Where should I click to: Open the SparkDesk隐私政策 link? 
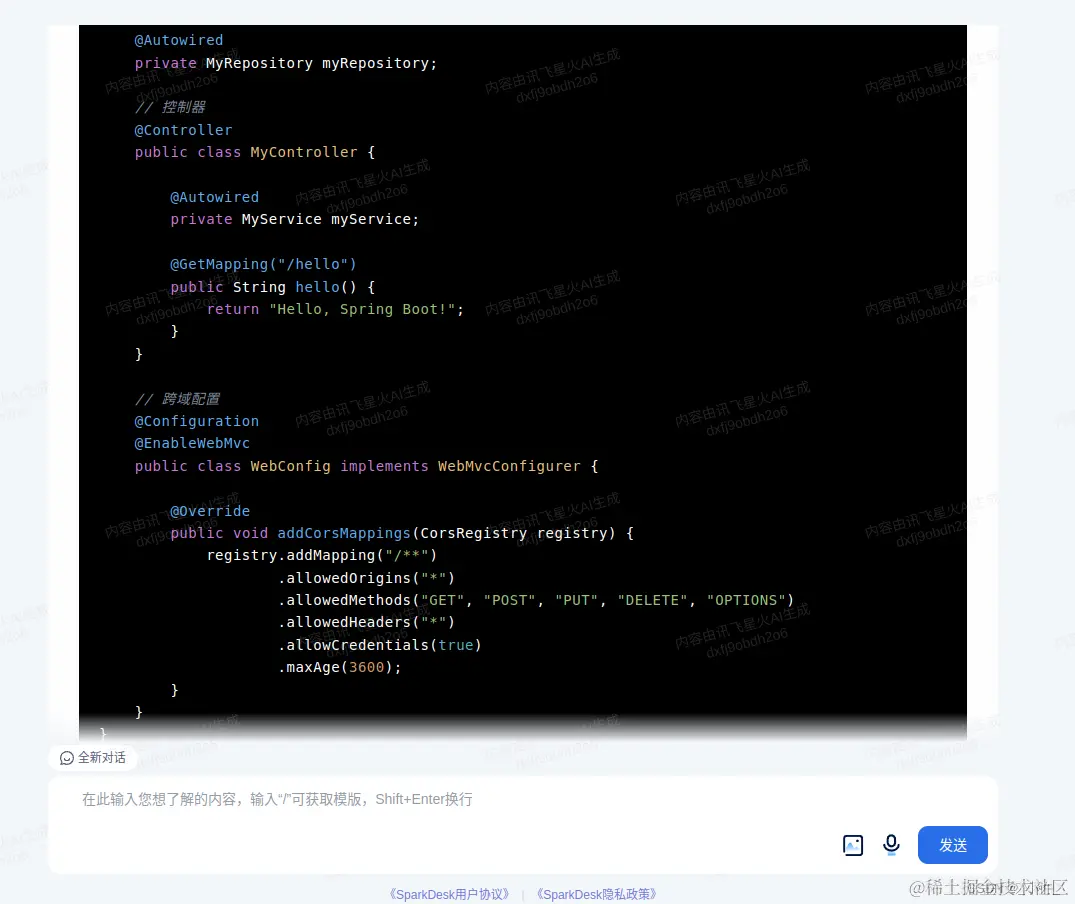[x=596, y=894]
